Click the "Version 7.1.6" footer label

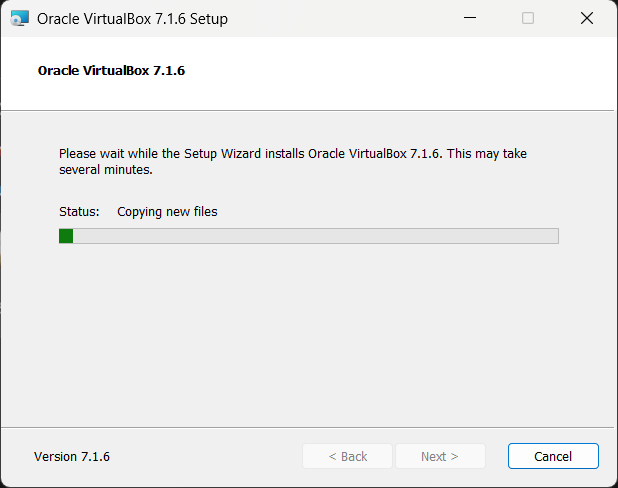[72, 456]
